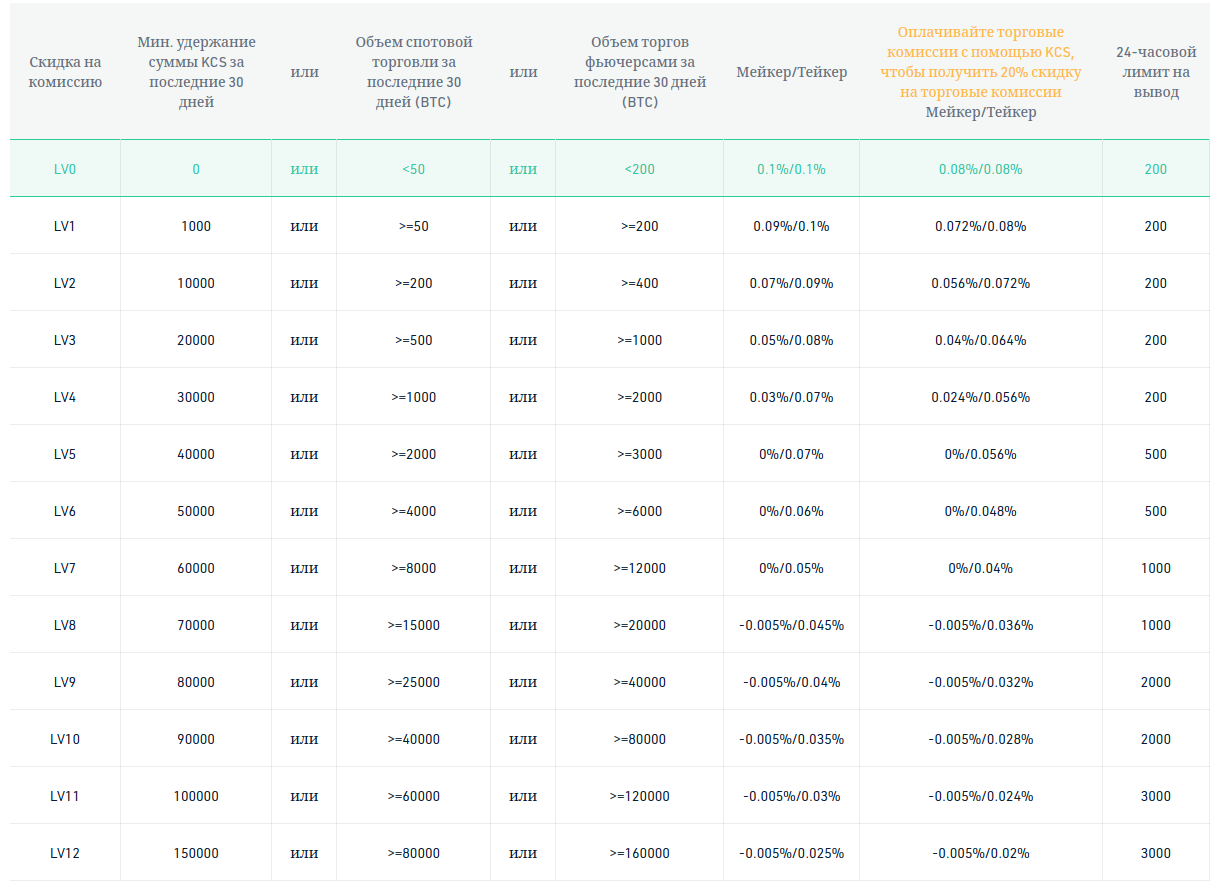Click the >=15000 spot volume cell
Viewport: 1218px width, 896px height.
pyautogui.click(x=413, y=625)
